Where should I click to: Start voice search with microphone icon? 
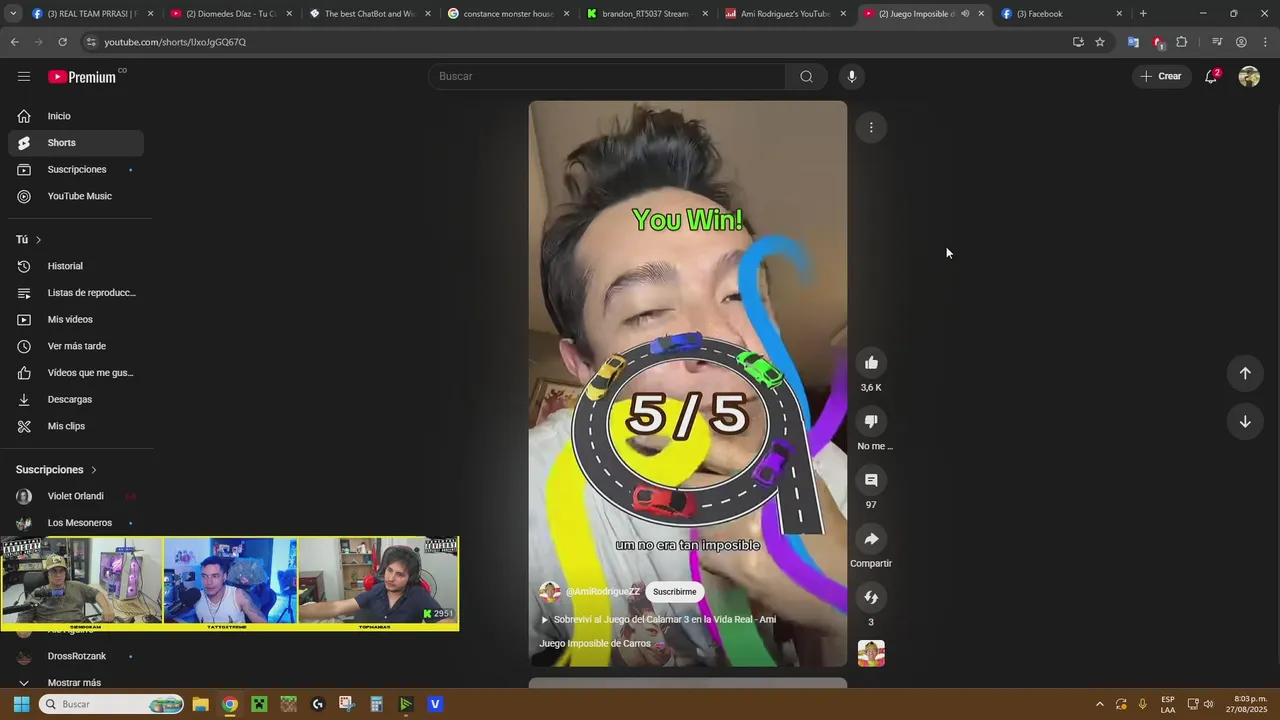852,76
